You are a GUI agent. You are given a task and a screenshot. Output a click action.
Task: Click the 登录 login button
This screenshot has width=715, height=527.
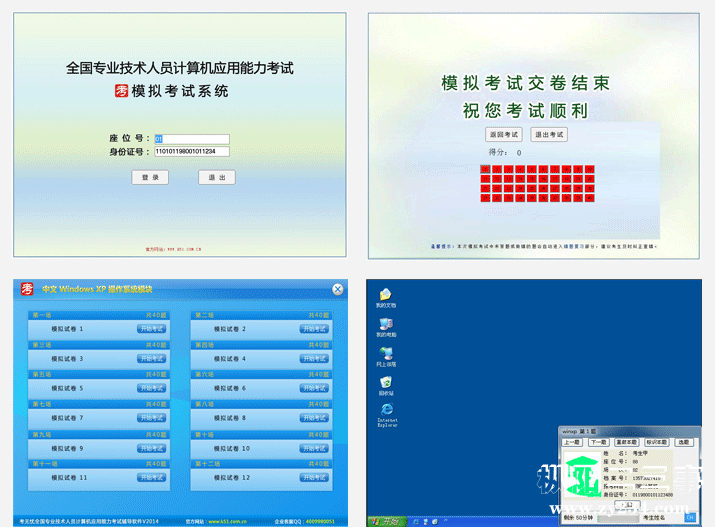point(150,177)
